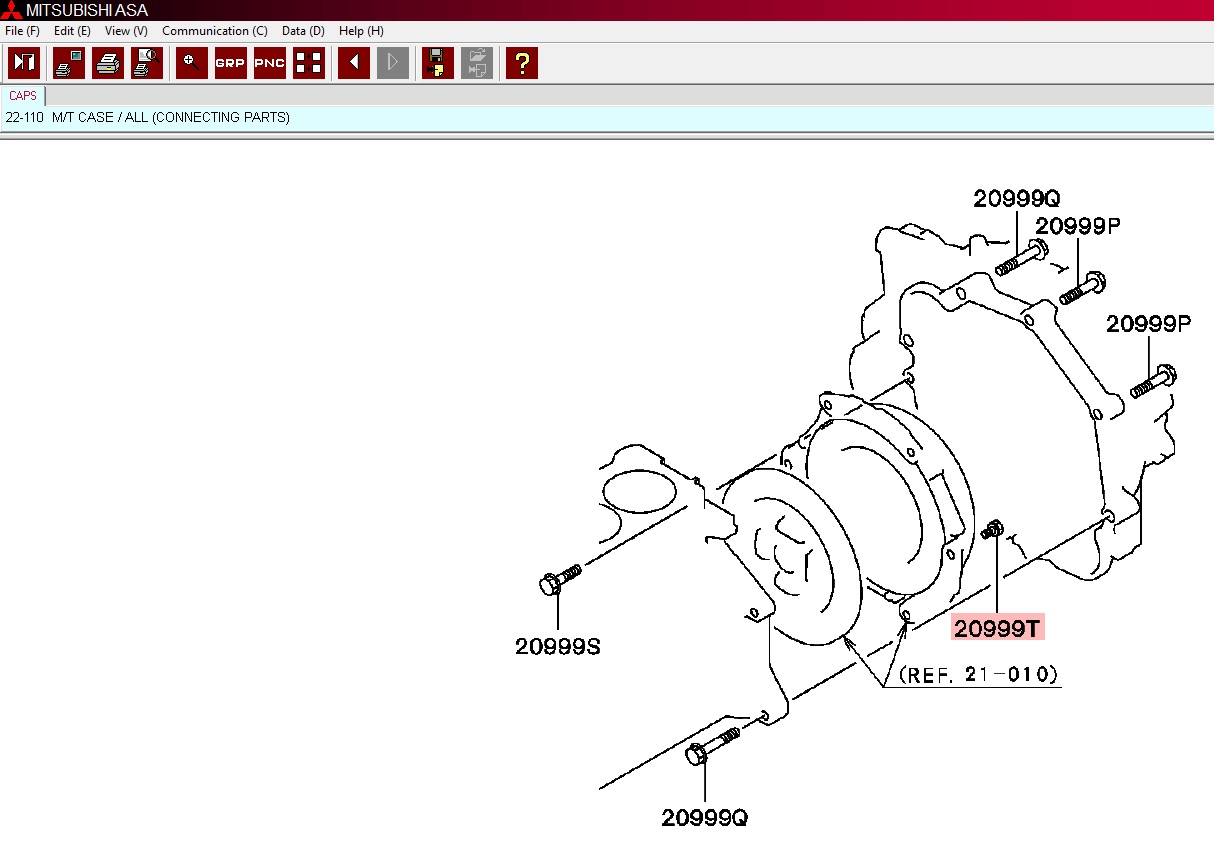Viewport: 1214px width, 842px height.
Task: Open the four-squares illustration index icon
Action: point(309,63)
